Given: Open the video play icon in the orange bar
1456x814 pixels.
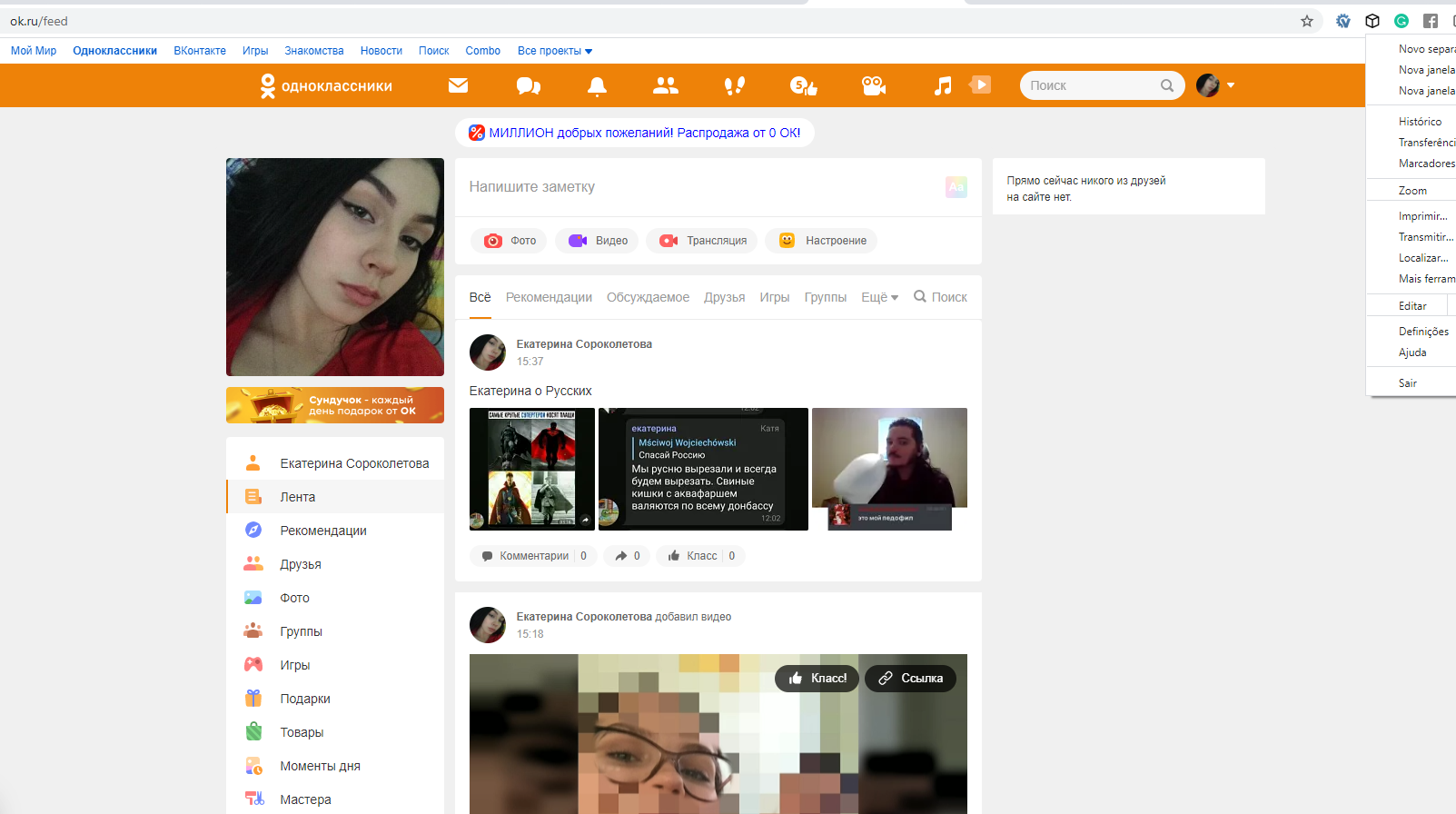Looking at the screenshot, I should coord(980,84).
